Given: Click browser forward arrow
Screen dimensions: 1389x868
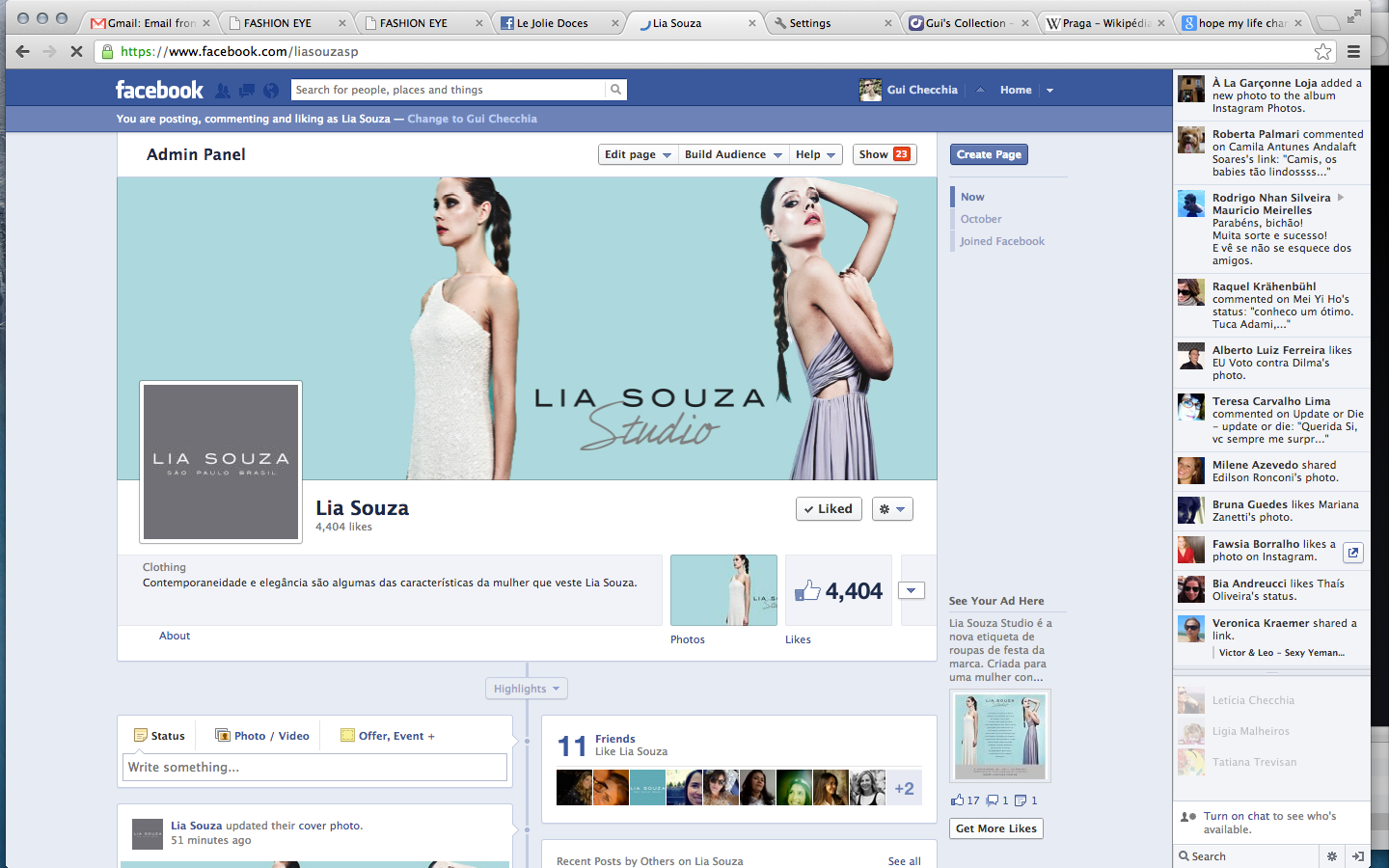Looking at the screenshot, I should (x=49, y=51).
